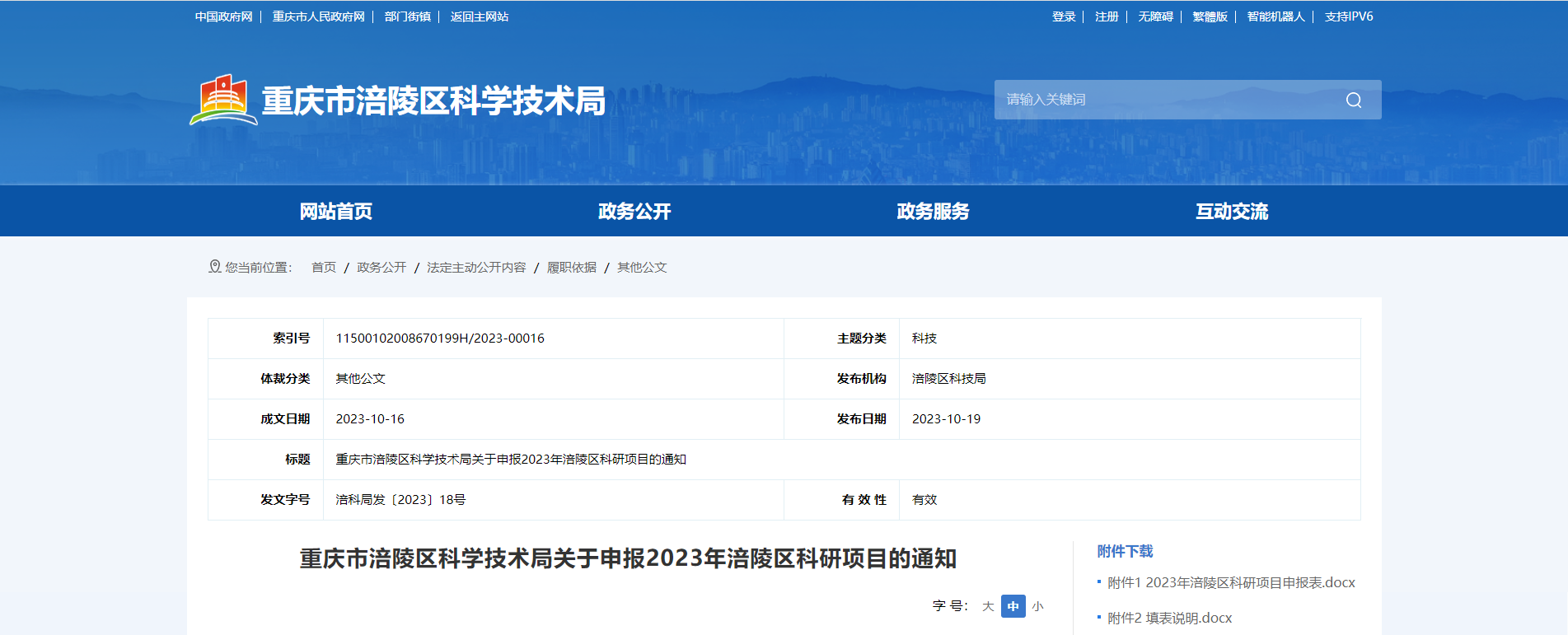Image resolution: width=1568 pixels, height=635 pixels.
Task: Enable 无障碍 accessibility mode
Action: 1155,16
